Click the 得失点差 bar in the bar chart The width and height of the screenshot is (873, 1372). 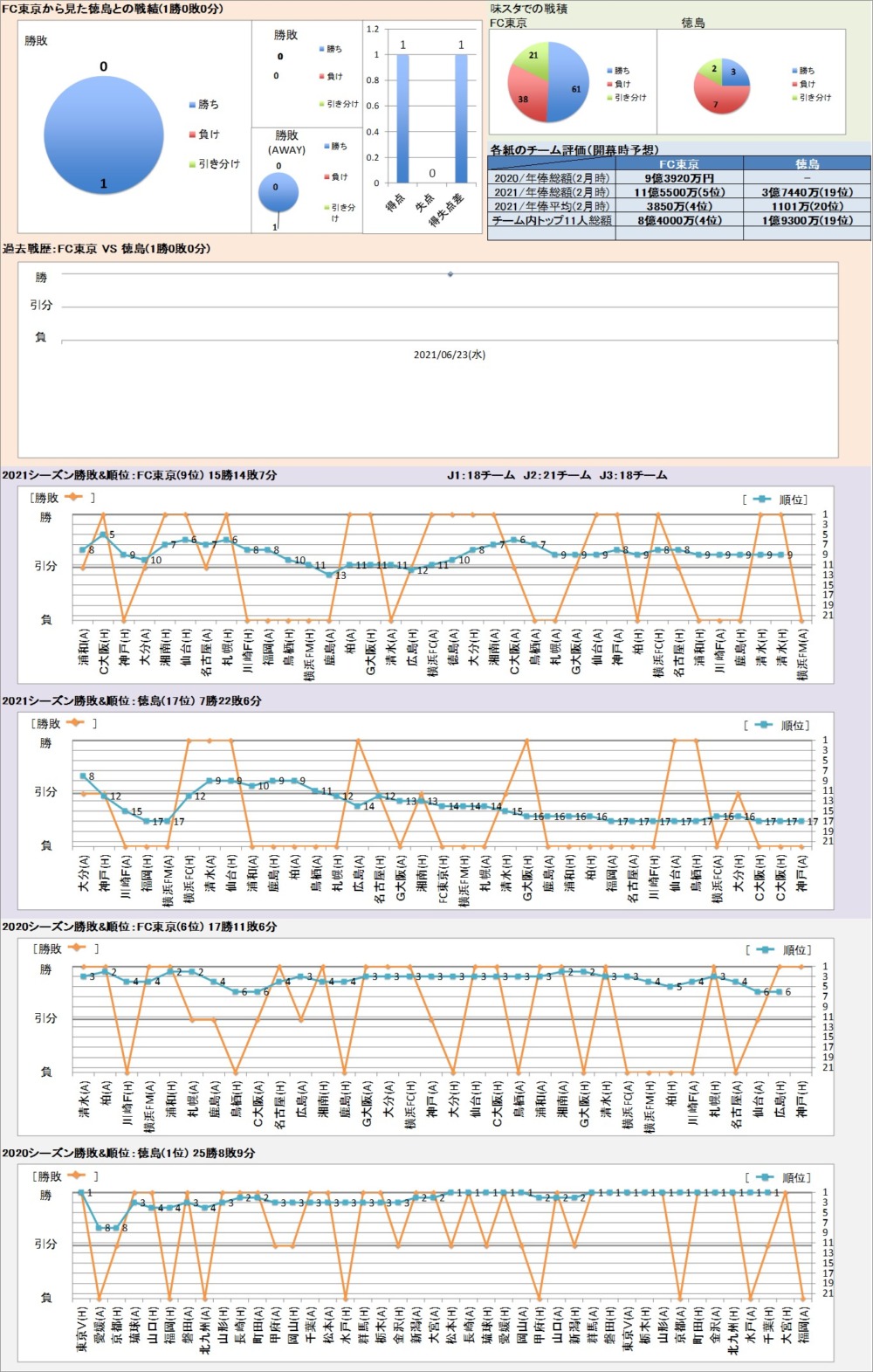click(461, 118)
